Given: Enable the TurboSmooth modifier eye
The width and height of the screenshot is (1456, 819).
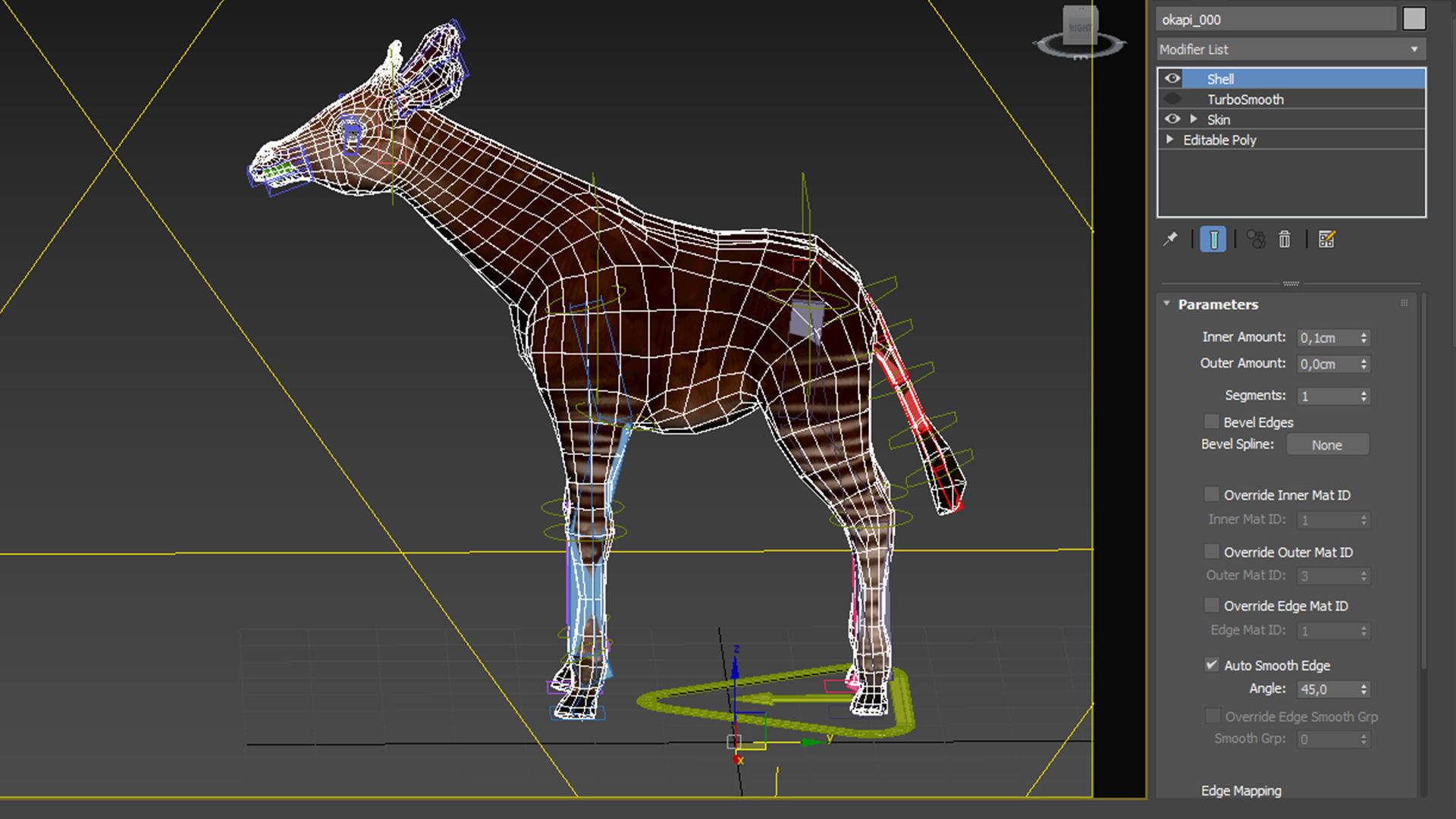Looking at the screenshot, I should pos(1172,99).
